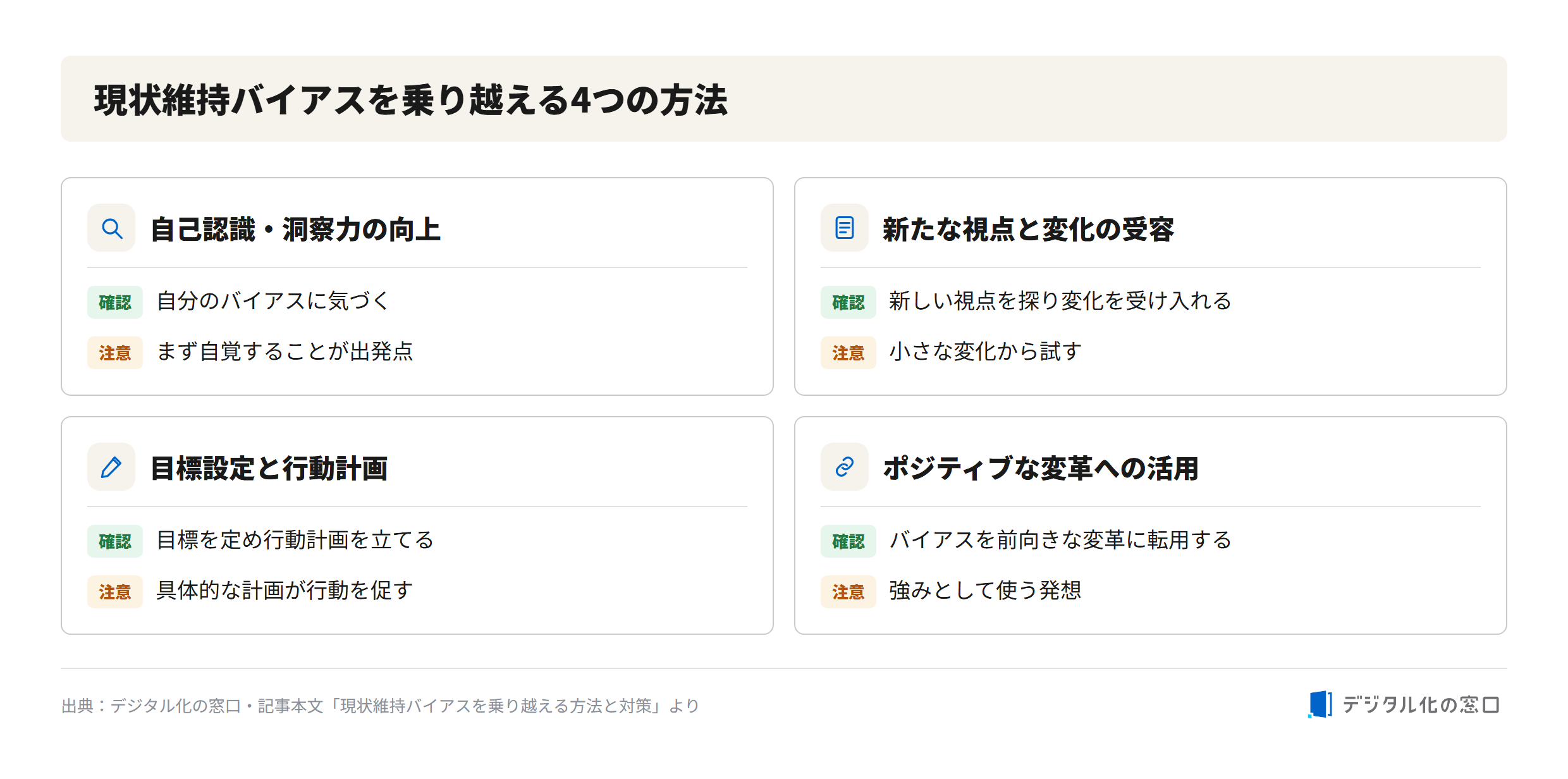Click the chain link icon beside ポジティブな変革への活用
Screen dimensions: 1568x779
[x=845, y=467]
